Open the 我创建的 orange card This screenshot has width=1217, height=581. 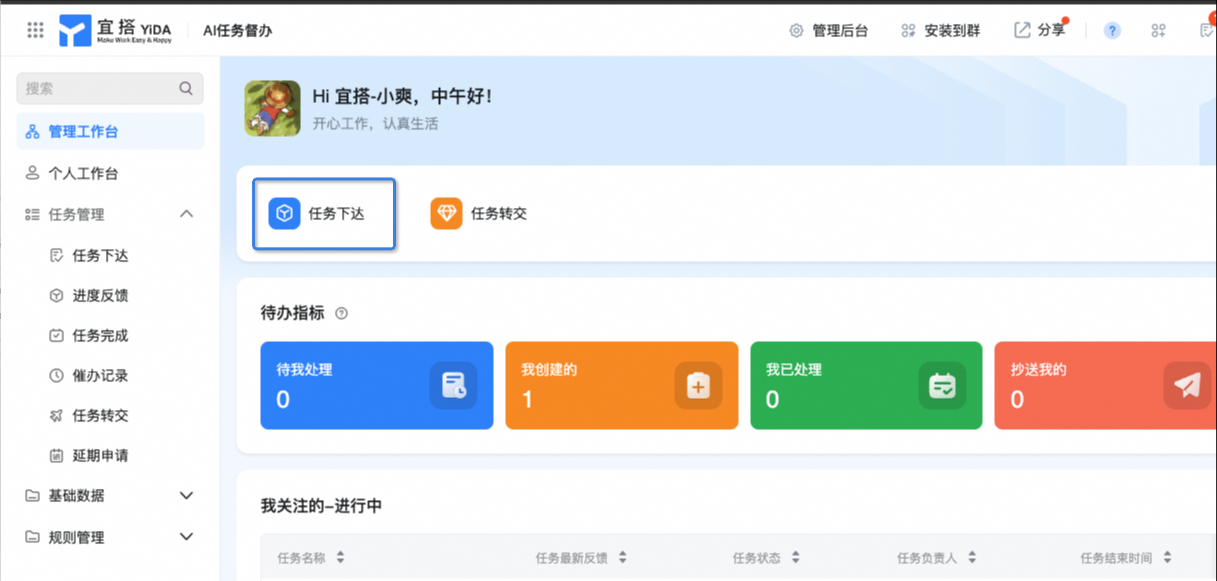pos(622,386)
